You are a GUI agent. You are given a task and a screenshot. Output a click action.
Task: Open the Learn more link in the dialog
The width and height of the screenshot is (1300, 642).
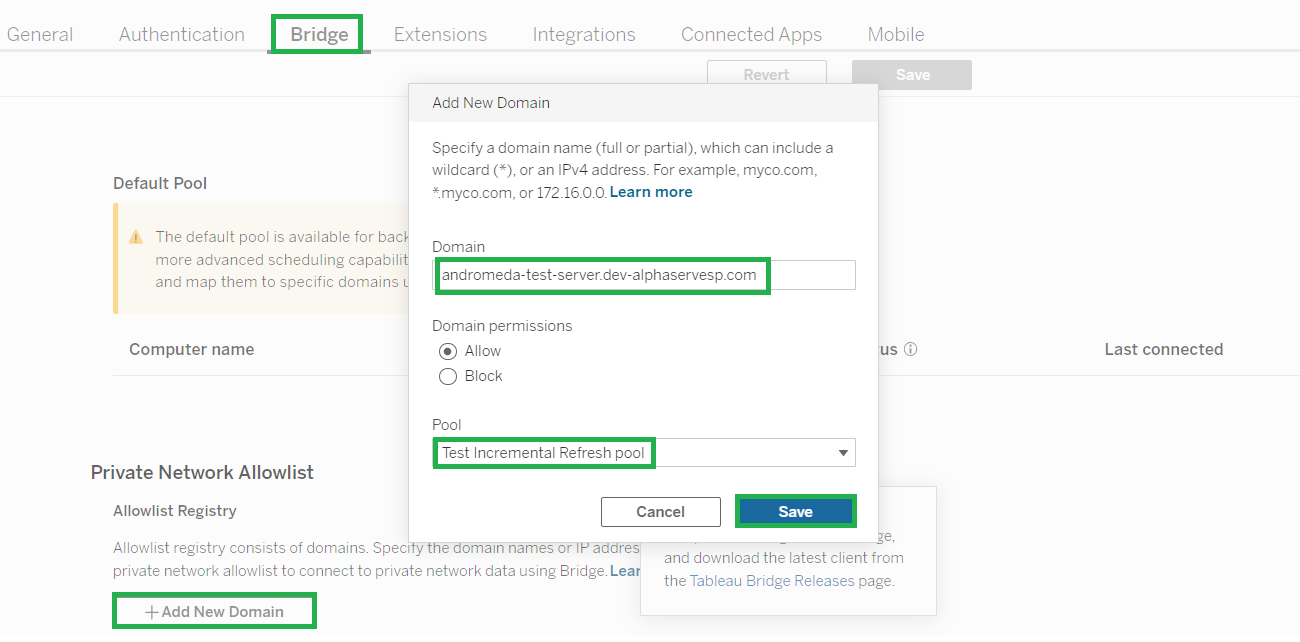pyautogui.click(x=651, y=191)
